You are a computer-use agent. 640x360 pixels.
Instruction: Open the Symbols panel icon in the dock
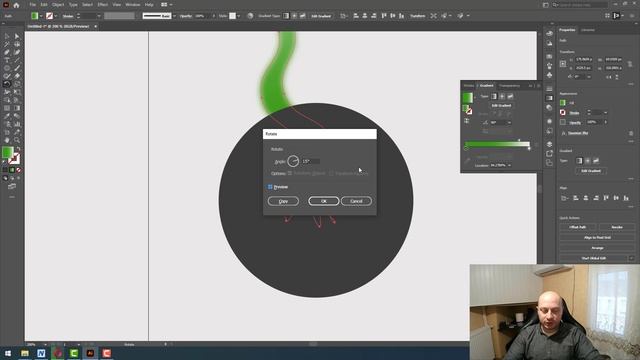549,75
